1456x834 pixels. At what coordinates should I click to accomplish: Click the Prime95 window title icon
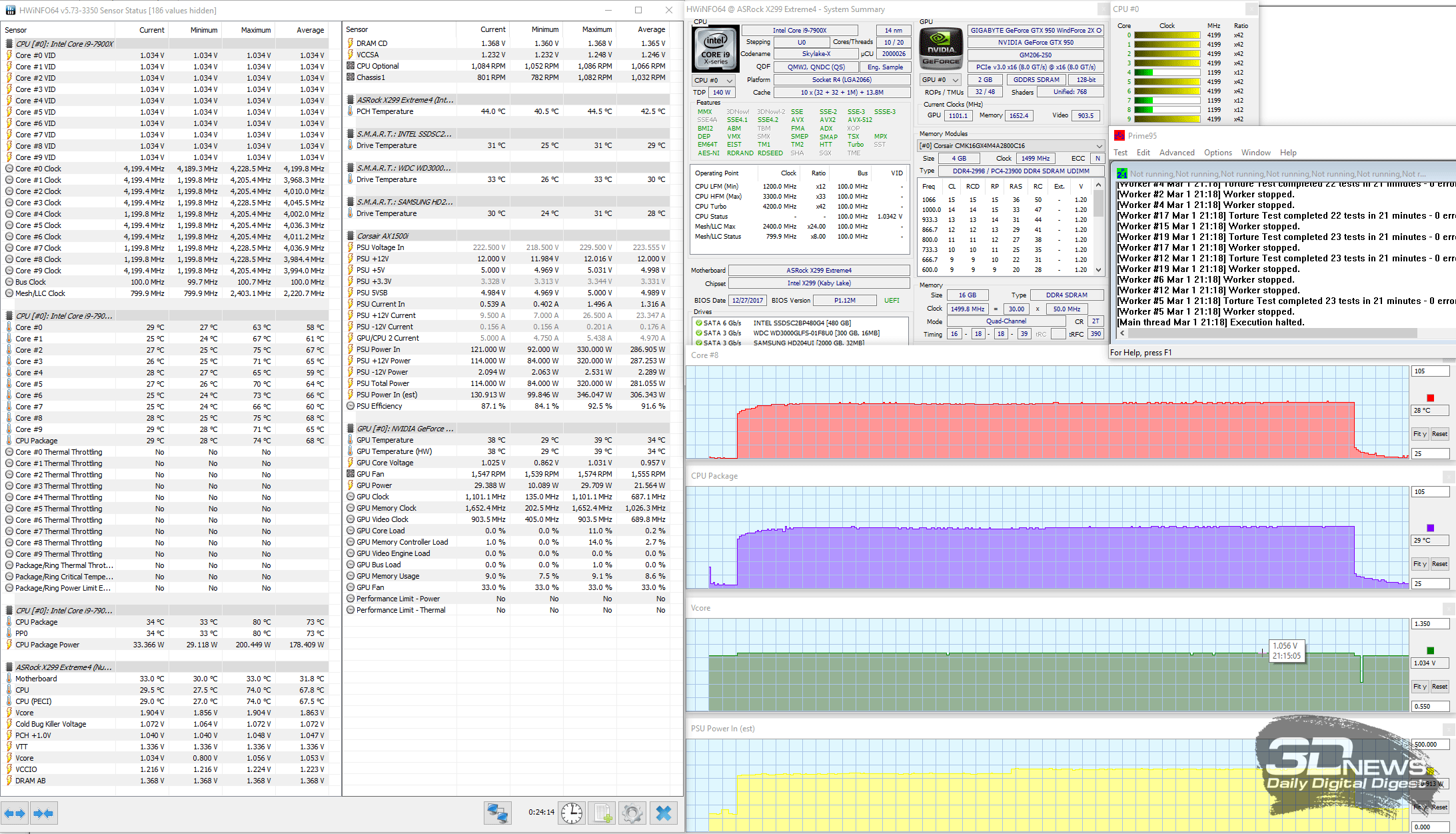(1119, 135)
